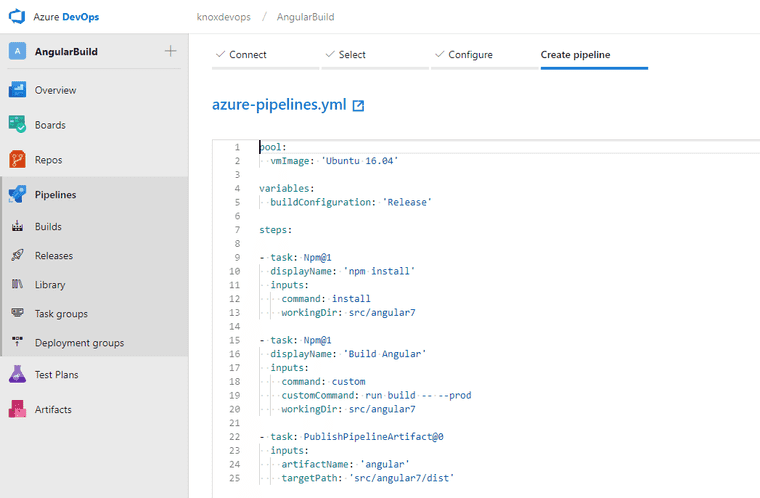Open the Boards icon in sidebar
Screen dimensions: 760x498
pos(17,125)
